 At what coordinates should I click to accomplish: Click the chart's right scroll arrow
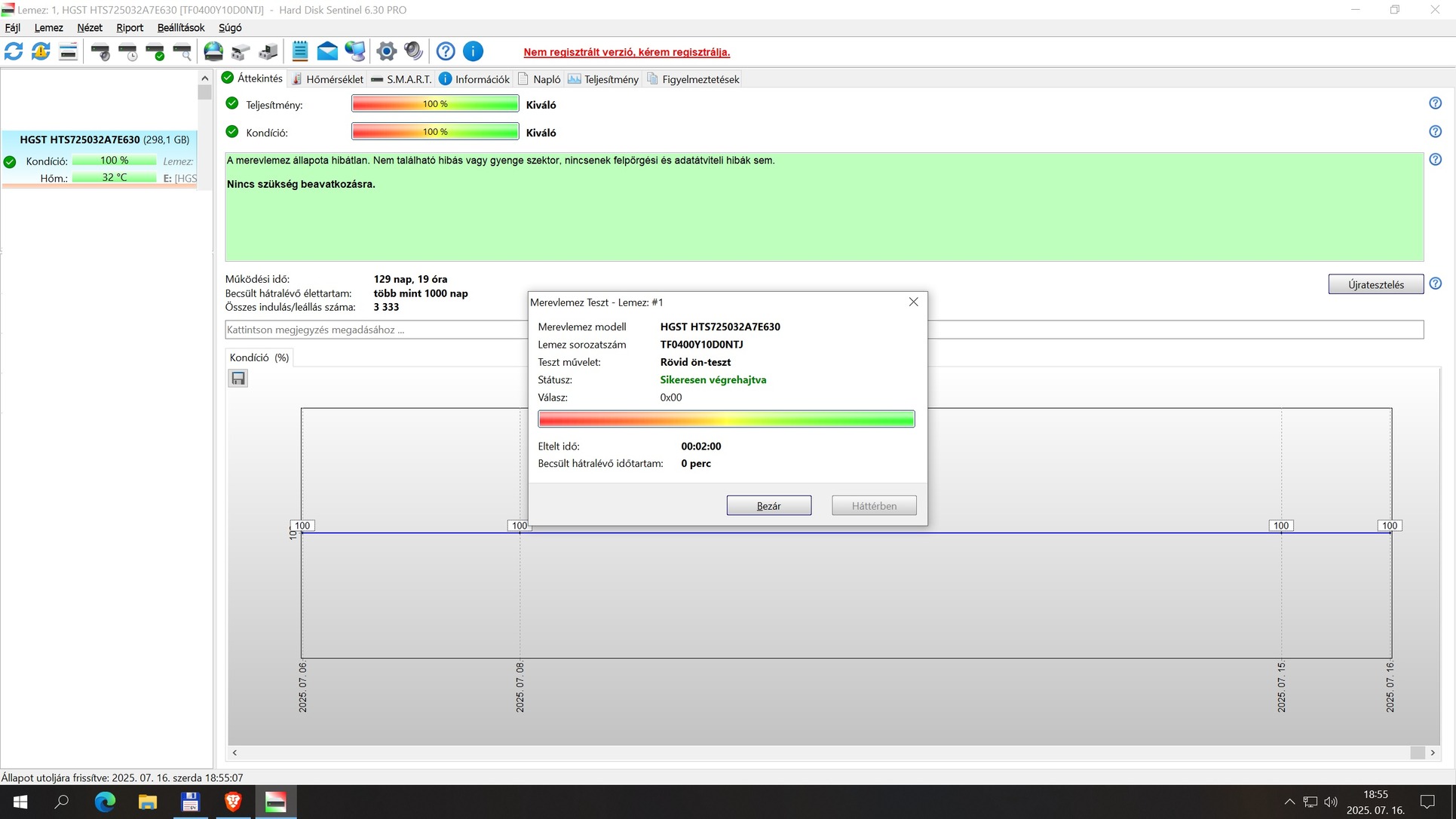coord(1433,753)
